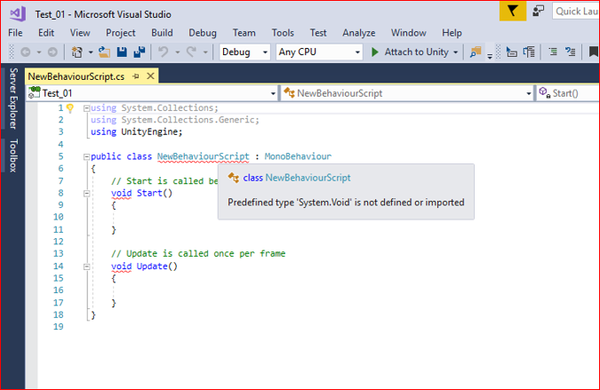Image resolution: width=600 pixels, height=390 pixels.
Task: Close the NewBehaviourScript.cs tab
Action: [151, 76]
